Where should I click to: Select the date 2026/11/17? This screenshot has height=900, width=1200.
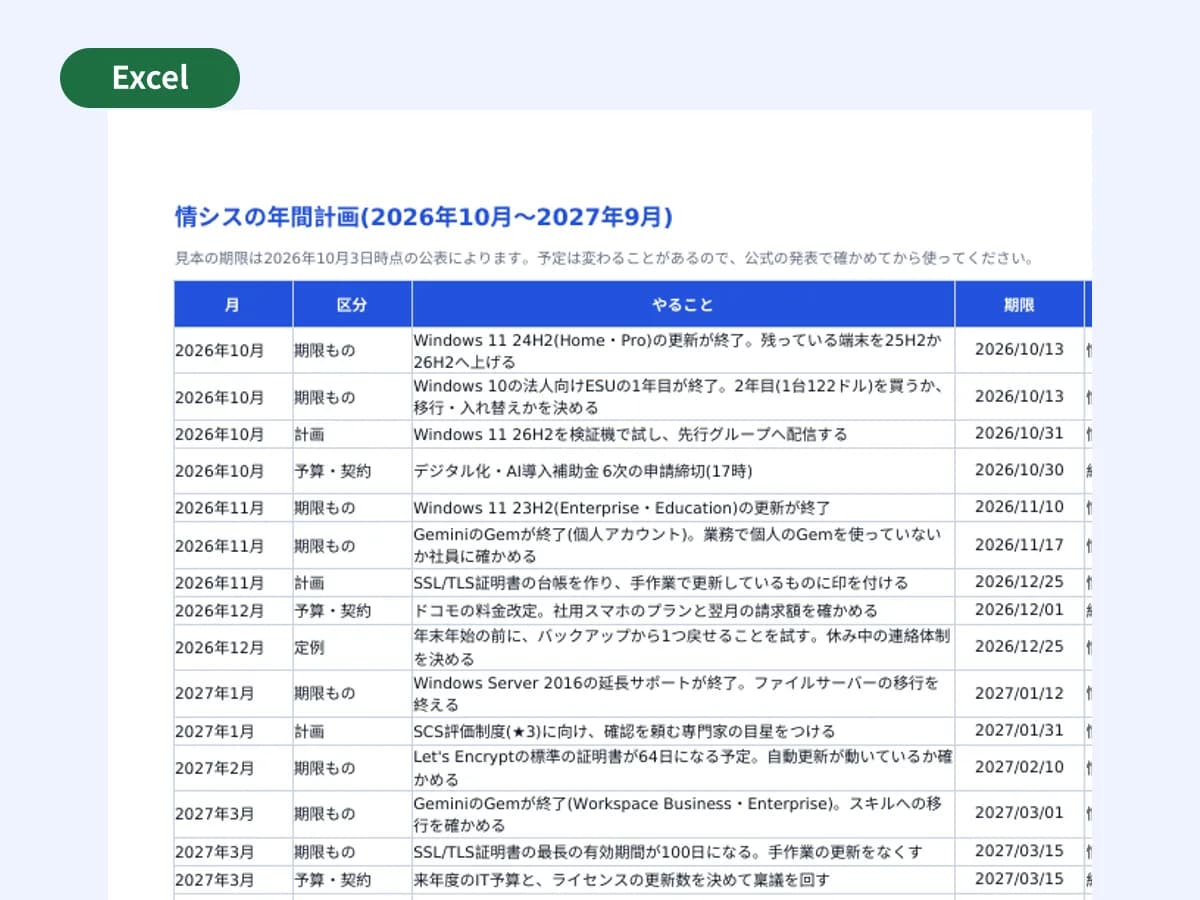[1019, 545]
